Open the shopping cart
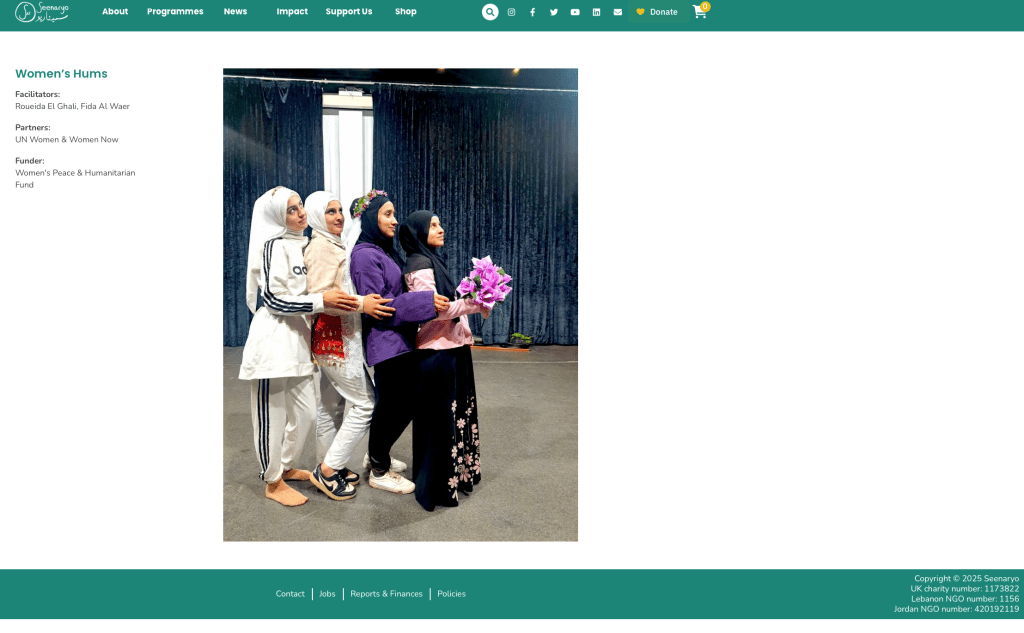Screen dimensions: 1024x633 click(699, 12)
